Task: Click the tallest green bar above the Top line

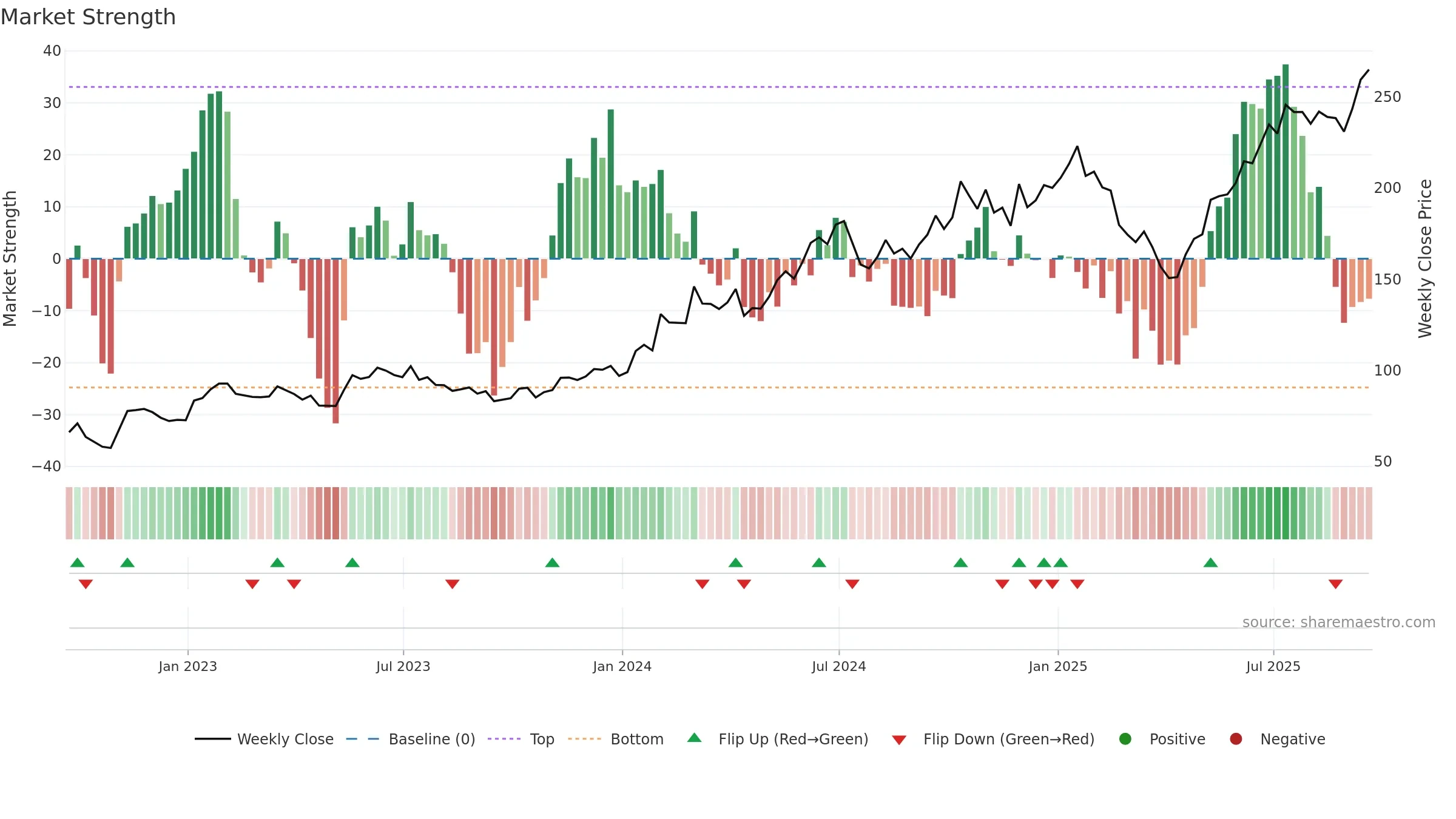Action: (1286, 161)
